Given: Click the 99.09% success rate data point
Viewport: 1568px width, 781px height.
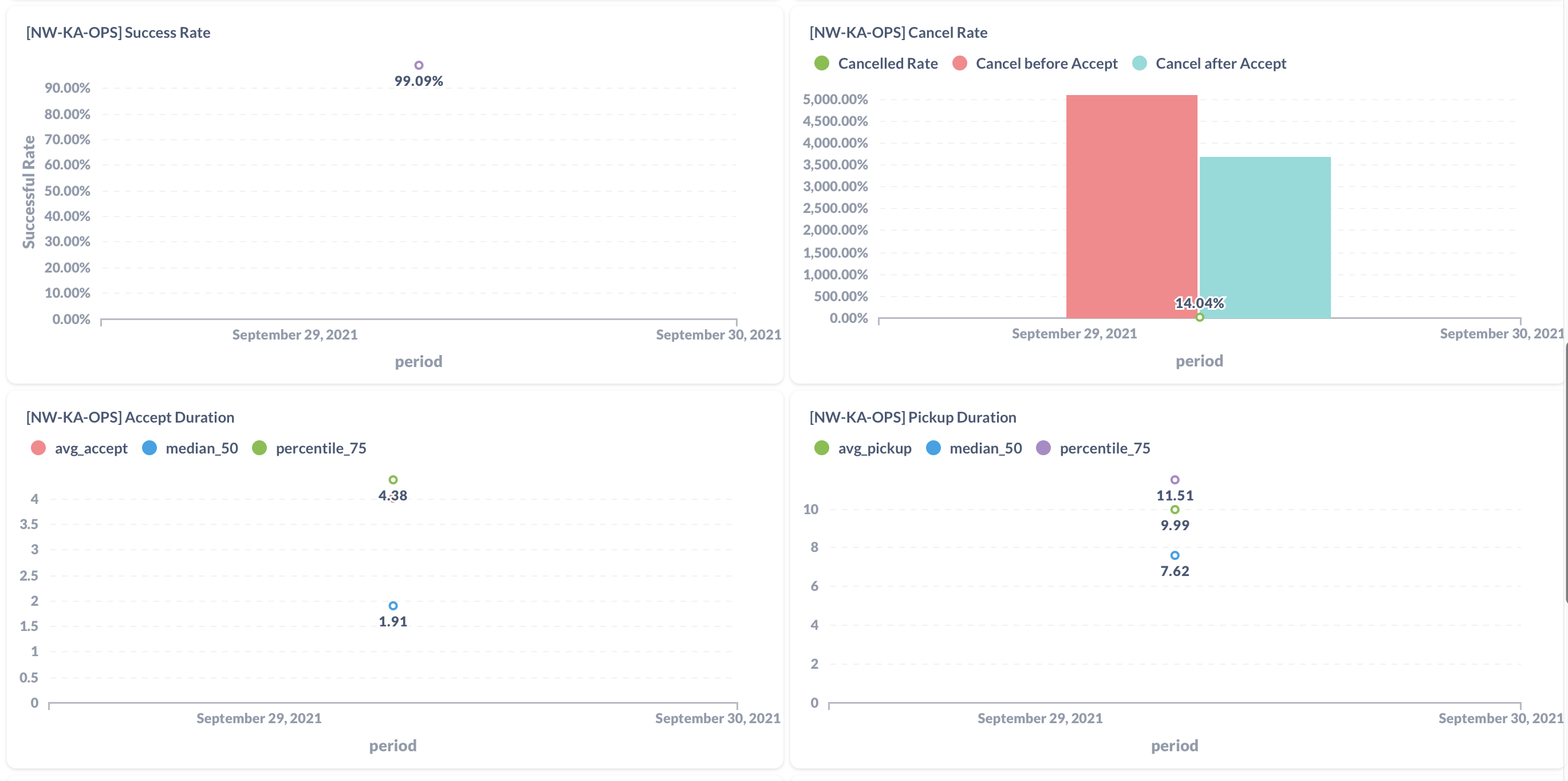Looking at the screenshot, I should tap(419, 66).
